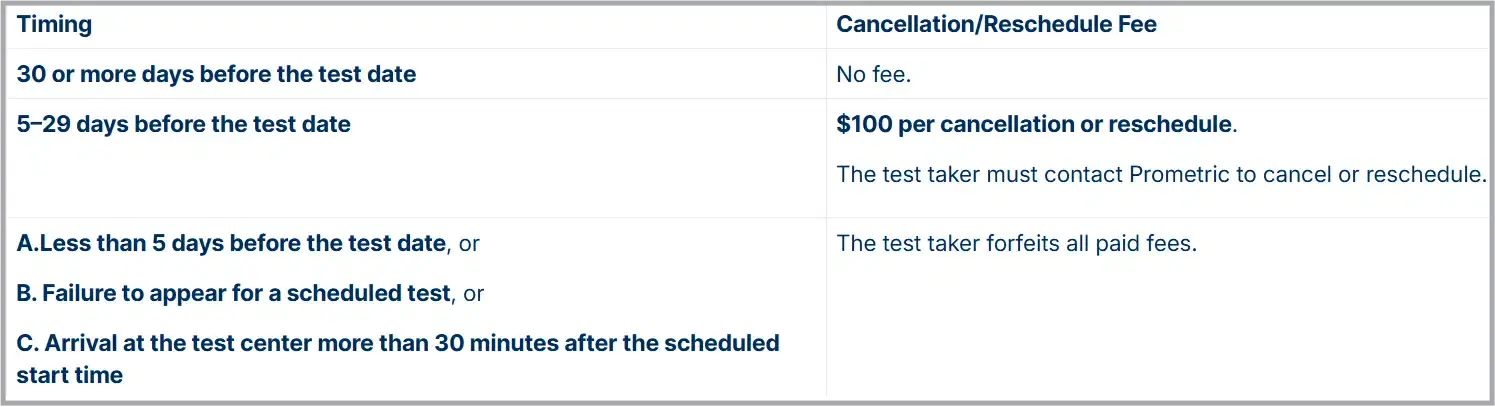Click 'B. Failure to appear' condition
The image size is (1495, 407).
233,293
